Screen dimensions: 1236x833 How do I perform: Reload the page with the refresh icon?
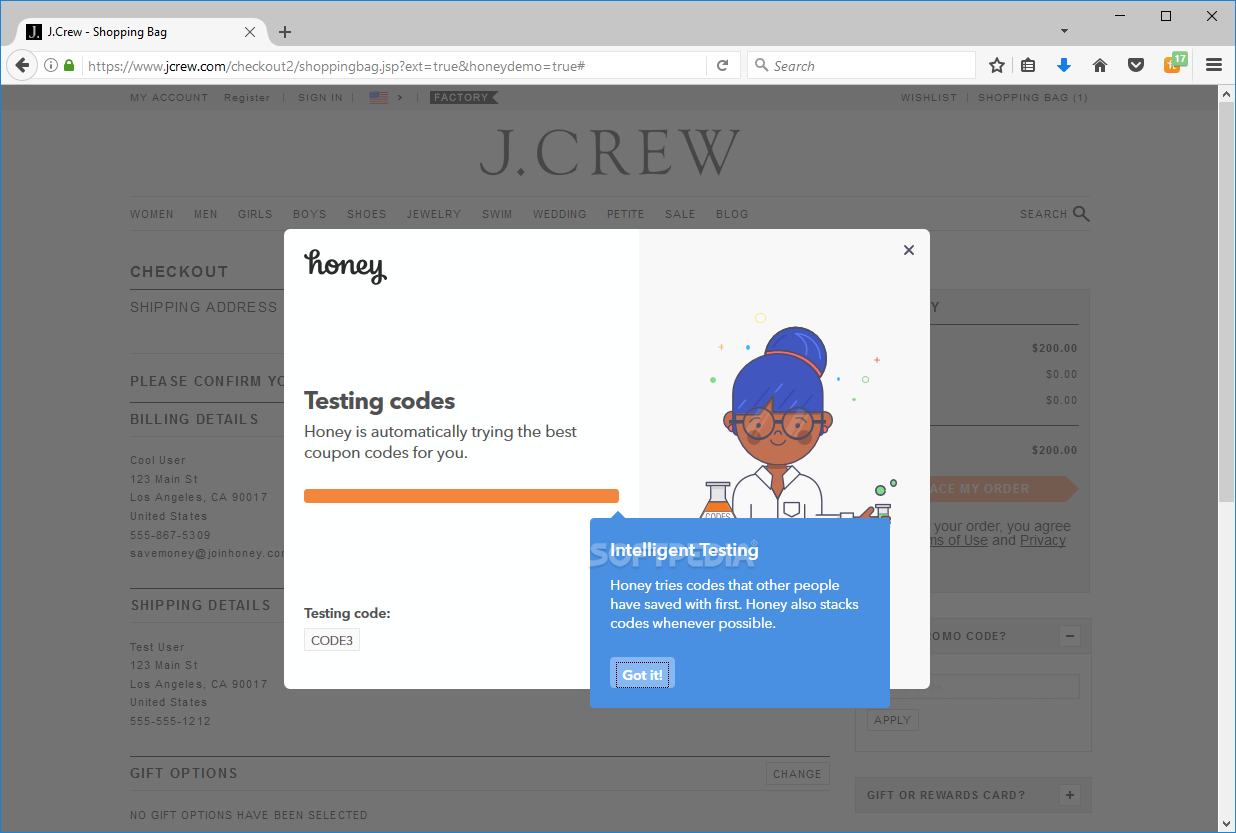pyautogui.click(x=722, y=66)
